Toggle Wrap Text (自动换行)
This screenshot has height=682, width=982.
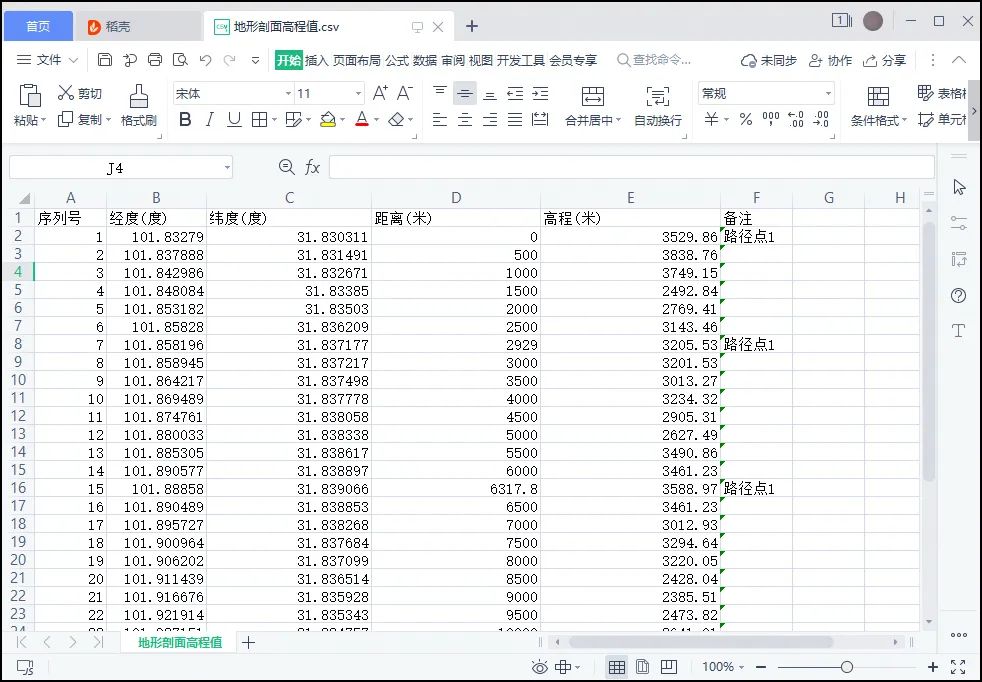pyautogui.click(x=658, y=106)
